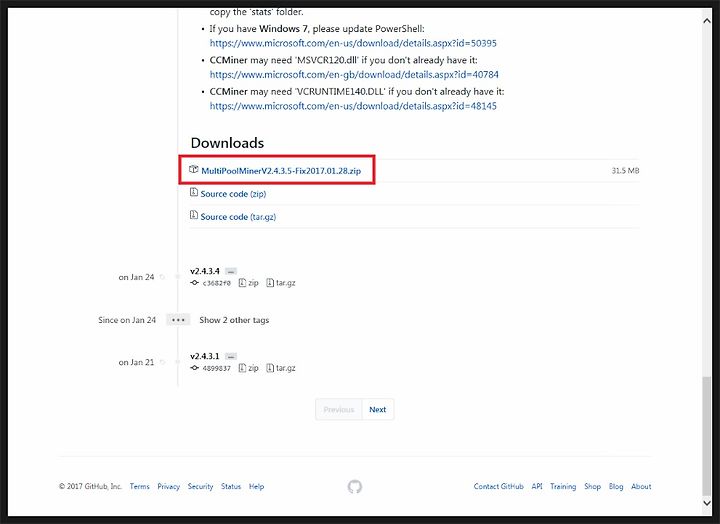Open the v2.4.3.1 tag

point(205,356)
